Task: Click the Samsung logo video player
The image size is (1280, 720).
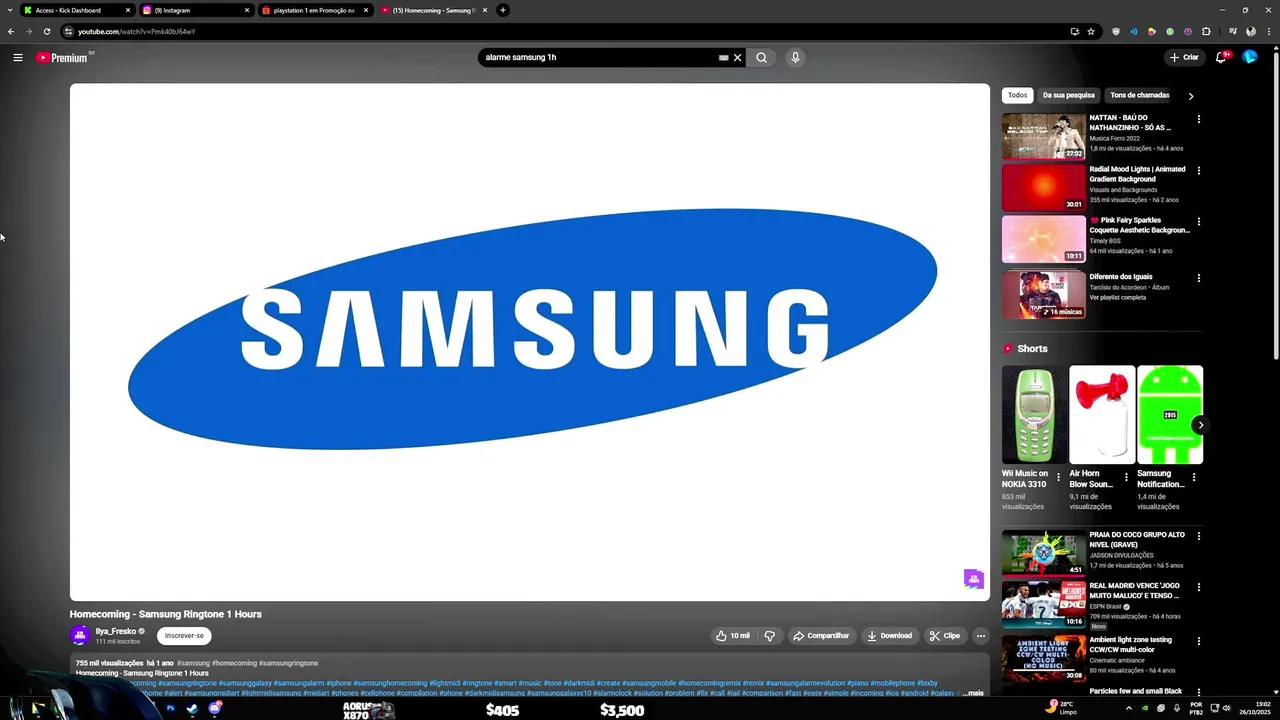Action: (530, 342)
